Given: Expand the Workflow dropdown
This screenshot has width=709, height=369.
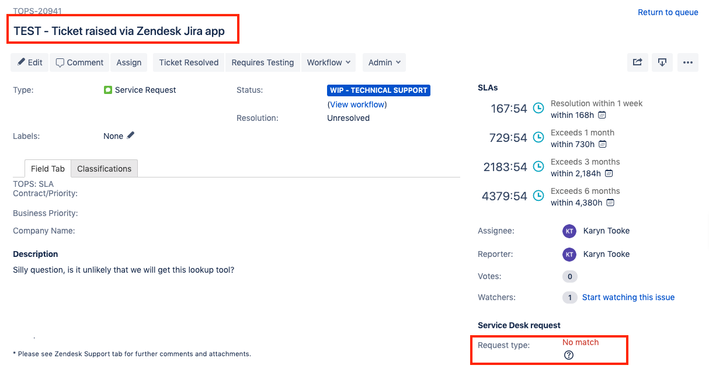Looking at the screenshot, I should tap(329, 62).
